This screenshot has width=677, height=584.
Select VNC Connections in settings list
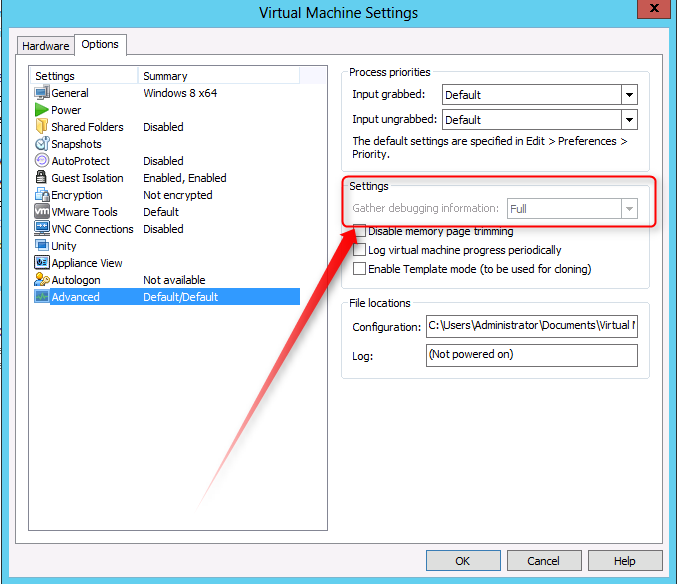click(x=92, y=229)
